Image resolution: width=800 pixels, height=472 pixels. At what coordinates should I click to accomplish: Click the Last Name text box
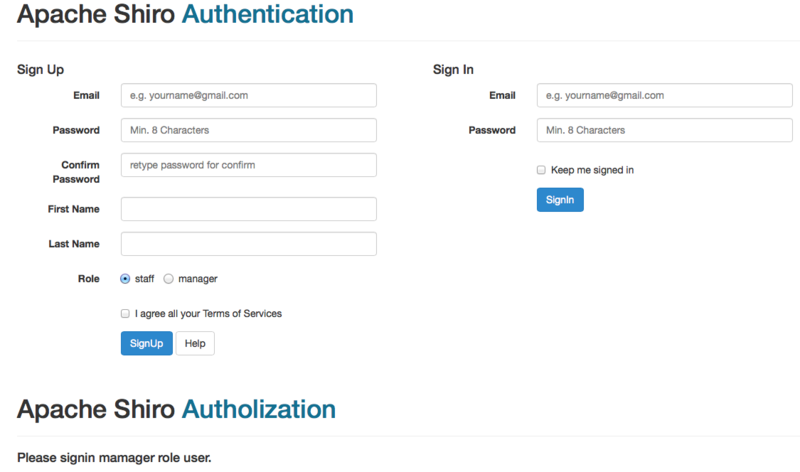pyautogui.click(x=248, y=244)
